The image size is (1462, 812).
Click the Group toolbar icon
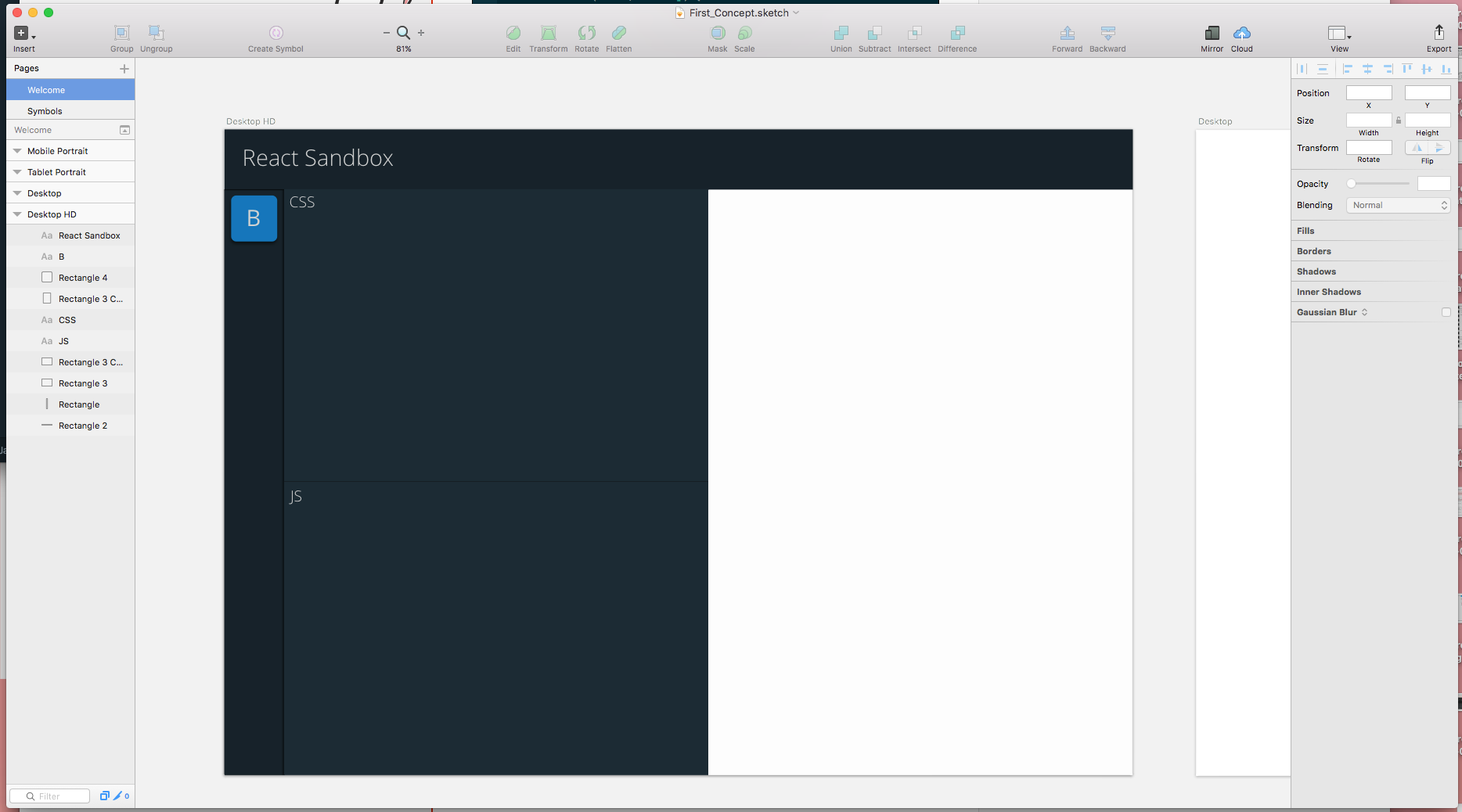click(121, 33)
